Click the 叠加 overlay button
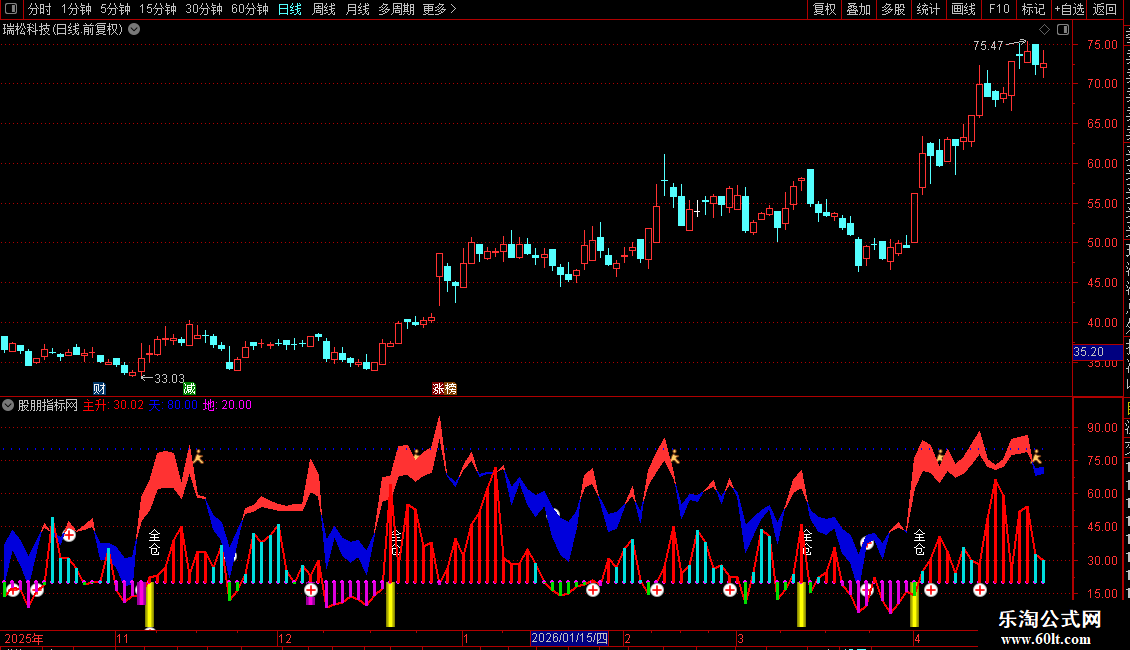 pos(859,9)
